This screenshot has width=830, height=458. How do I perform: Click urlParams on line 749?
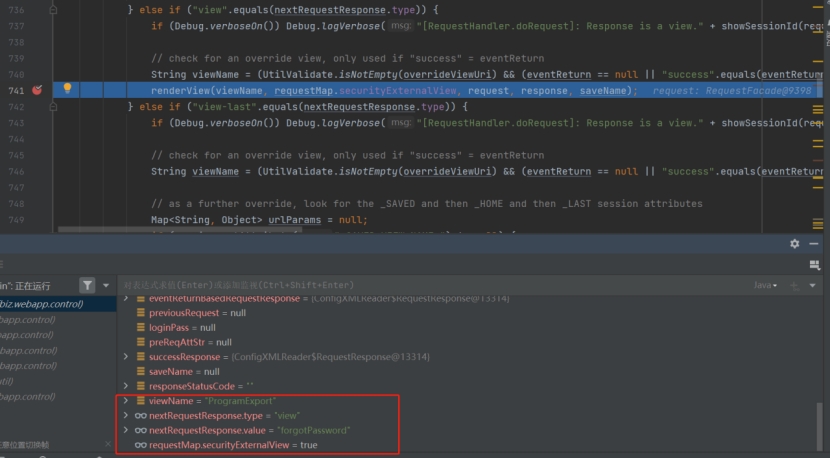click(294, 220)
